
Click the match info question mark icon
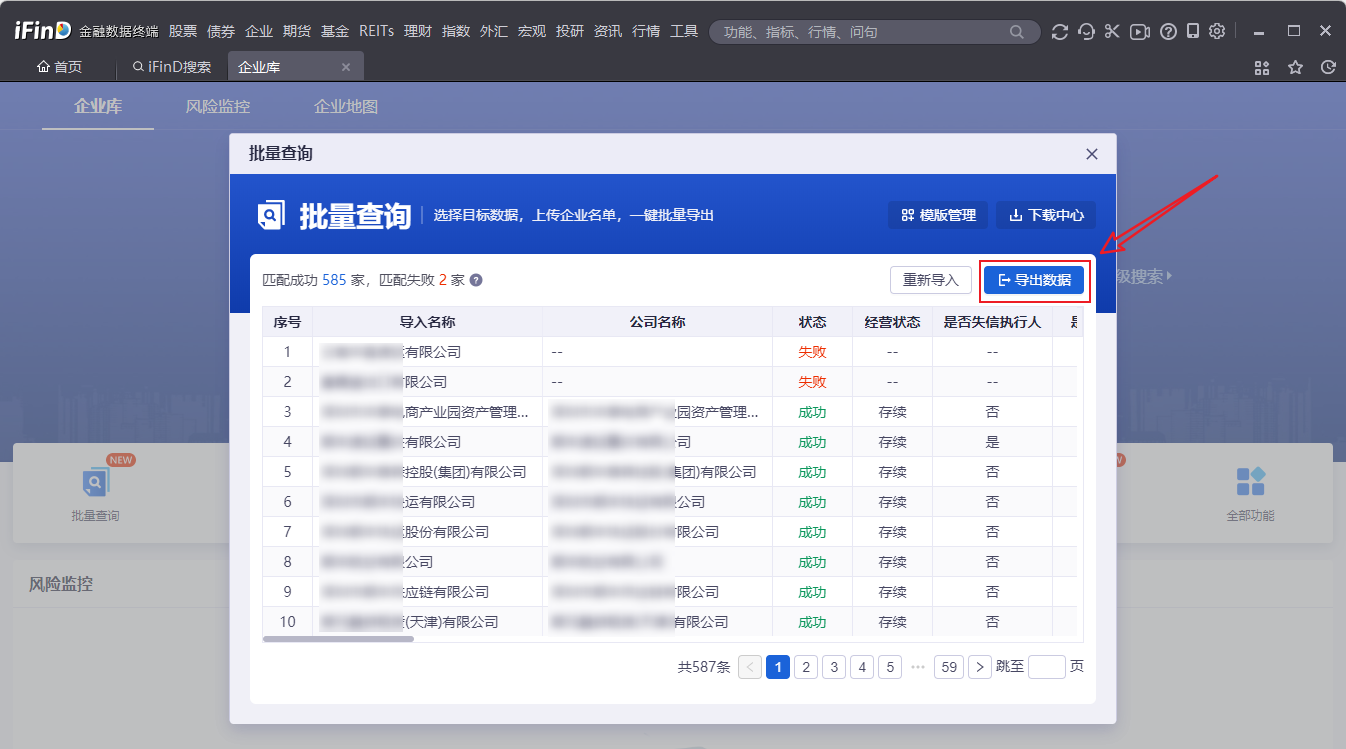click(x=476, y=281)
